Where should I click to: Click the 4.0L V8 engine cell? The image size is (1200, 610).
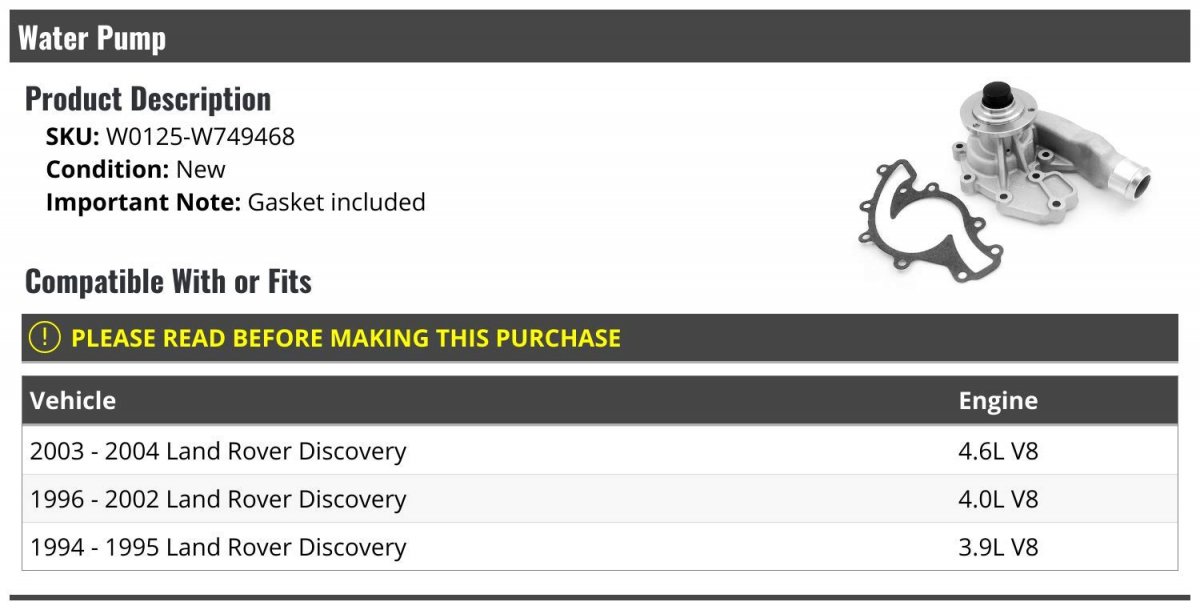[998, 499]
